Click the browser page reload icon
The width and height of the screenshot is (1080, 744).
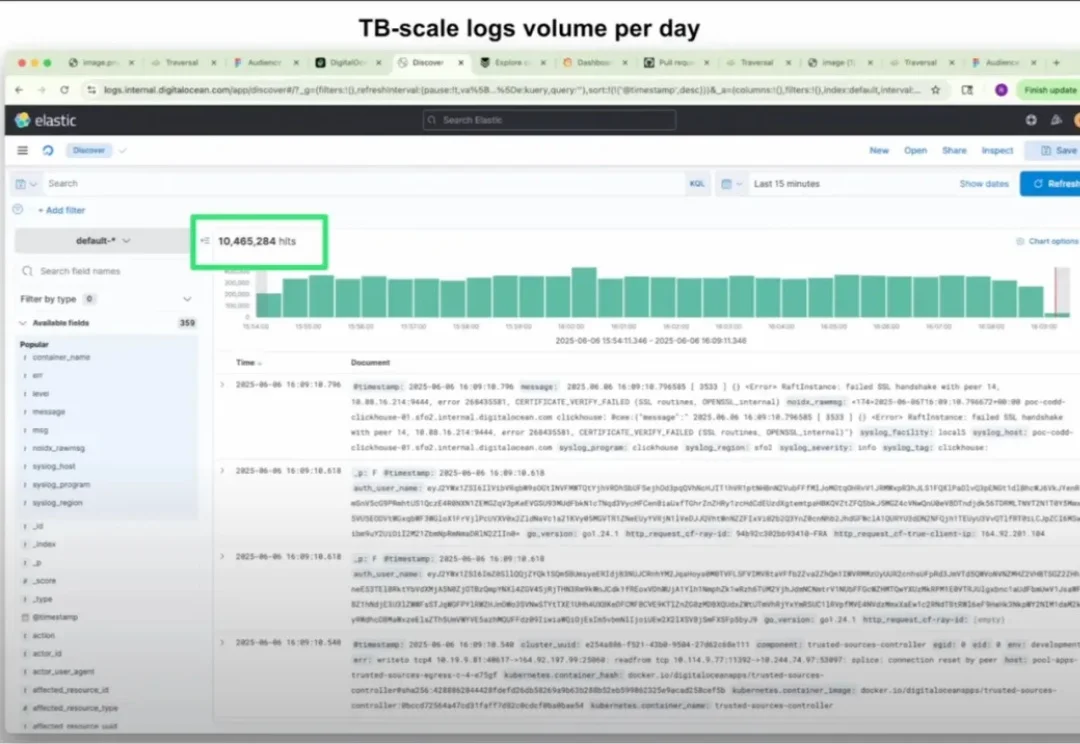point(66,90)
